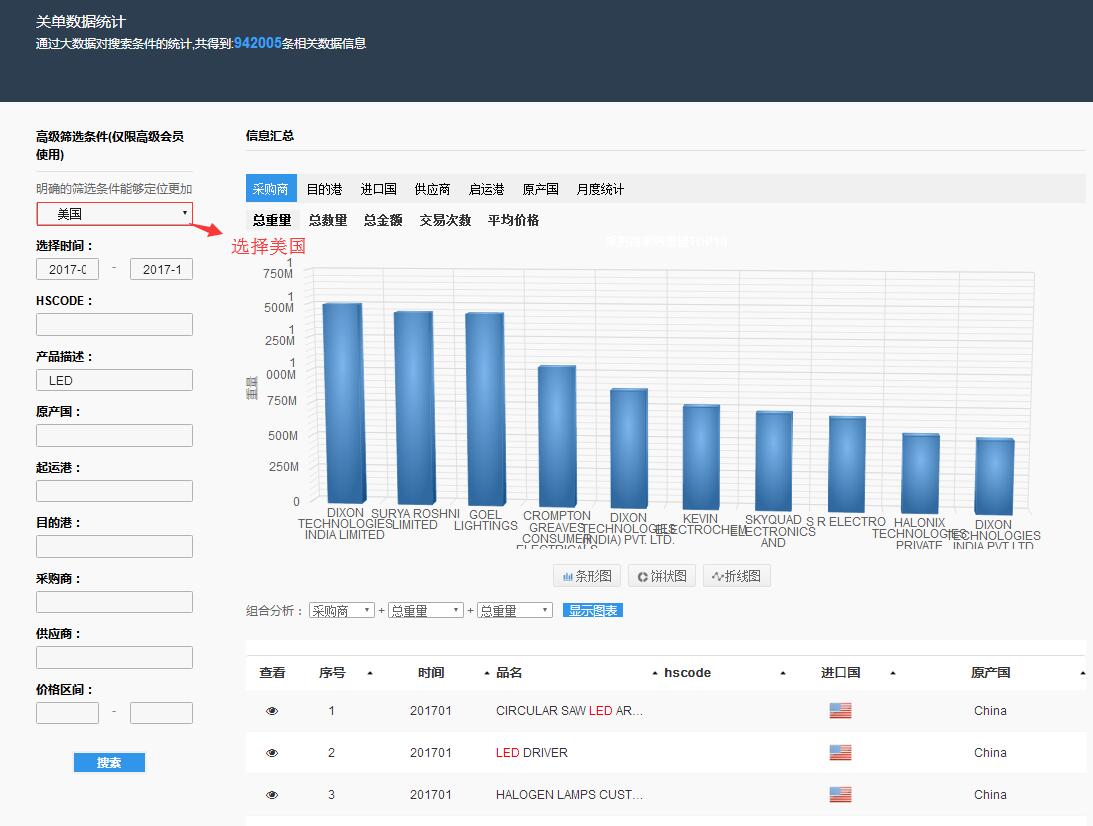The width and height of the screenshot is (1093, 826).
Task: Click US flag in HALOGEN LAMPS row
Action: tap(840, 794)
